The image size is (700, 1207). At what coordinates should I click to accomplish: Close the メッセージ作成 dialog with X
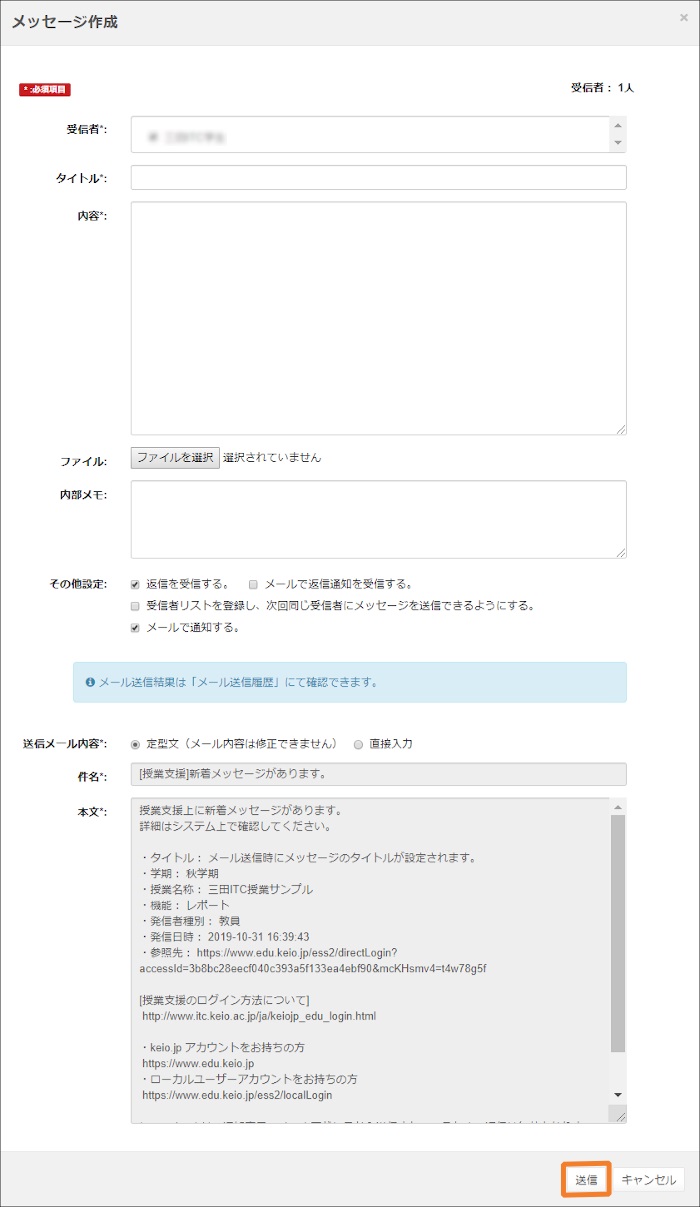[683, 17]
